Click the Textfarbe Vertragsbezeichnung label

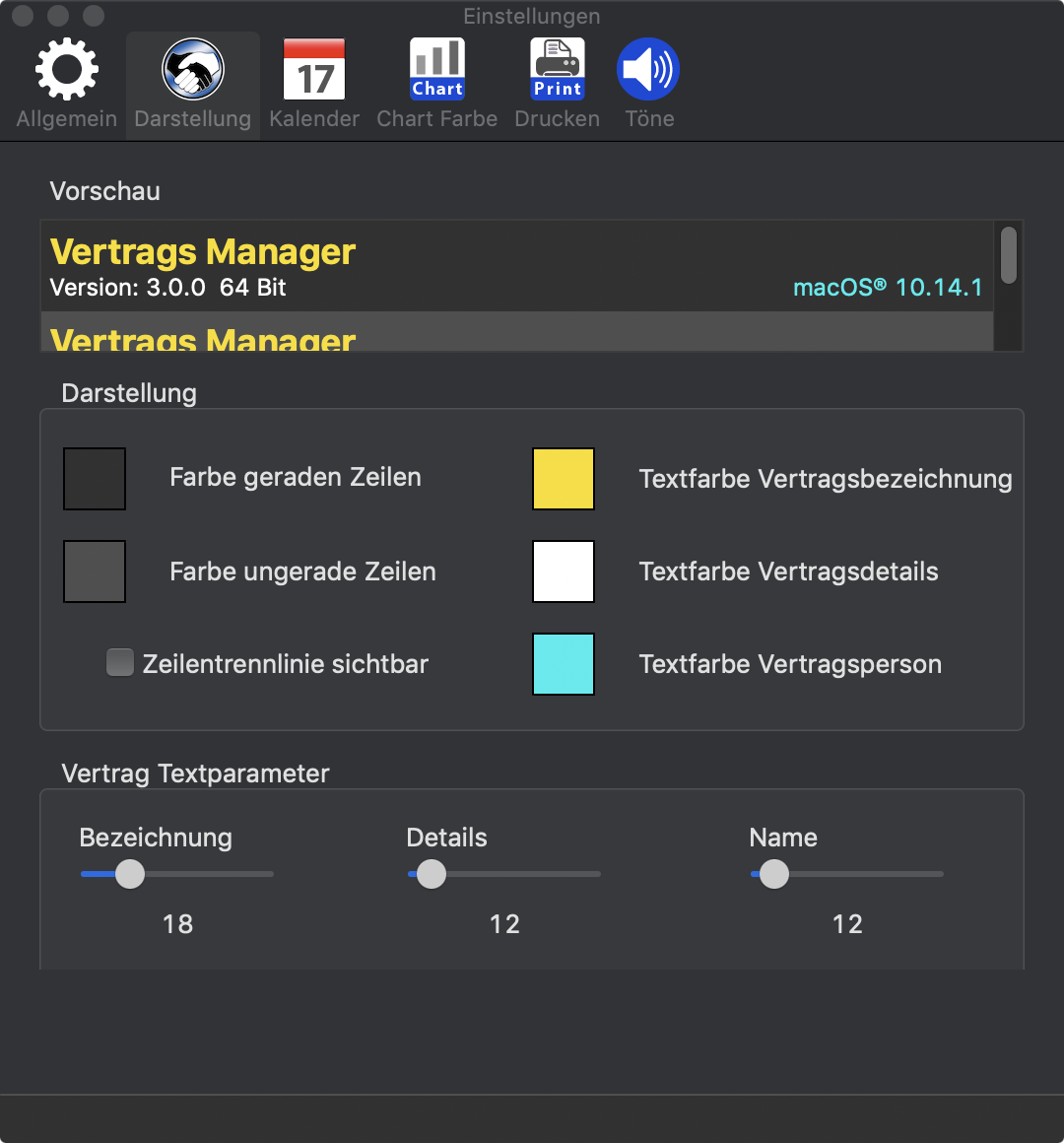826,479
